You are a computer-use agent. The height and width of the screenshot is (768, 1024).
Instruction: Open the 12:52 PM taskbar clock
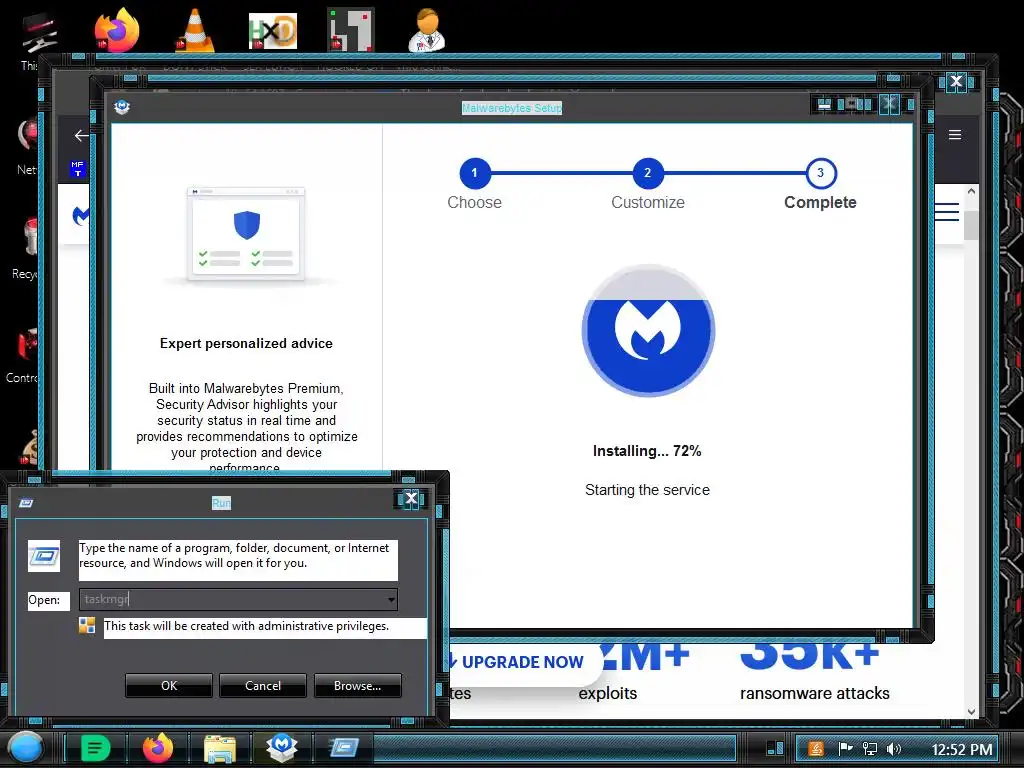[x=961, y=749]
